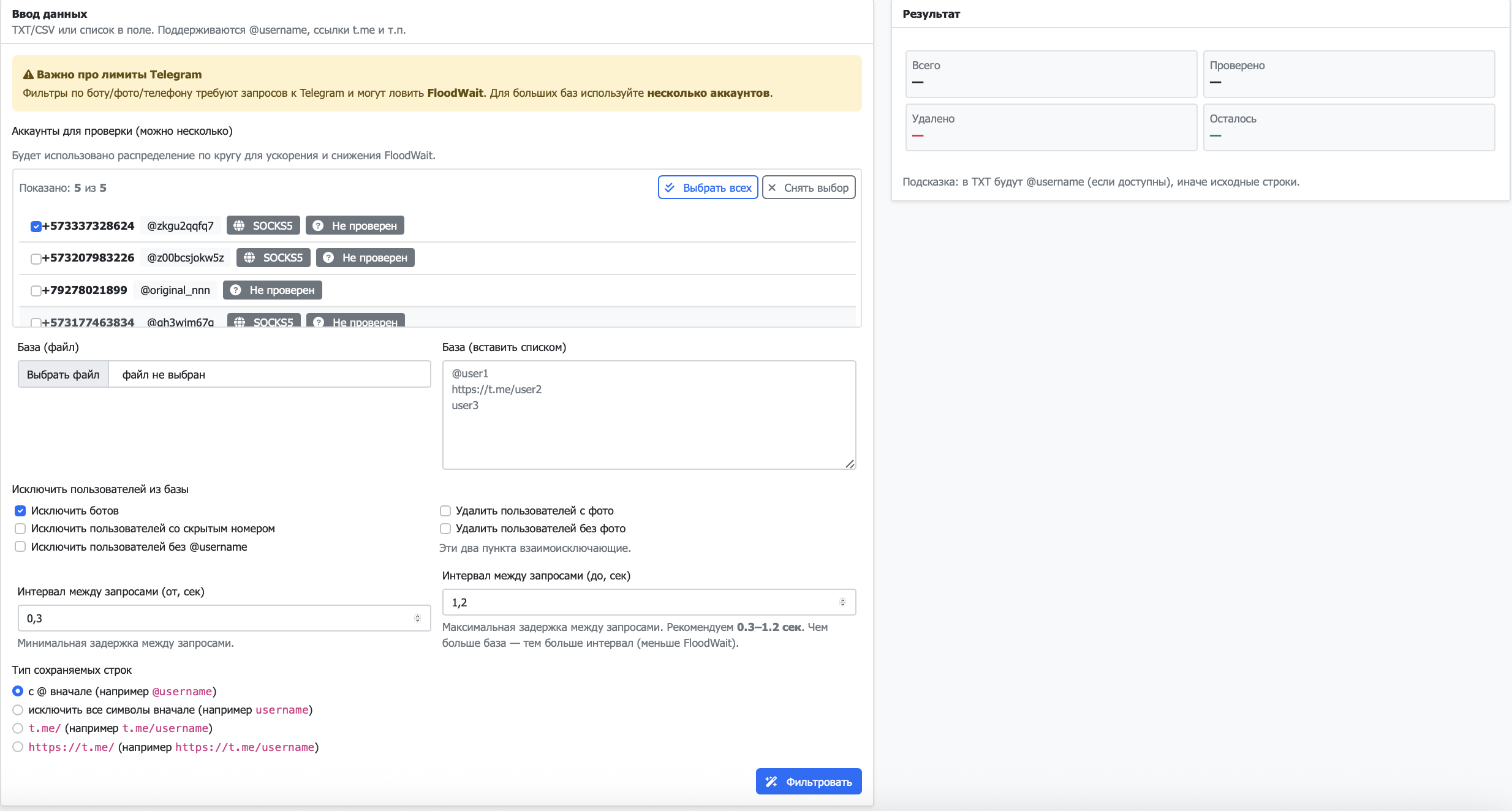Select account +79278021899 checkbox
Screen dimensions: 1512x811
pos(36,291)
